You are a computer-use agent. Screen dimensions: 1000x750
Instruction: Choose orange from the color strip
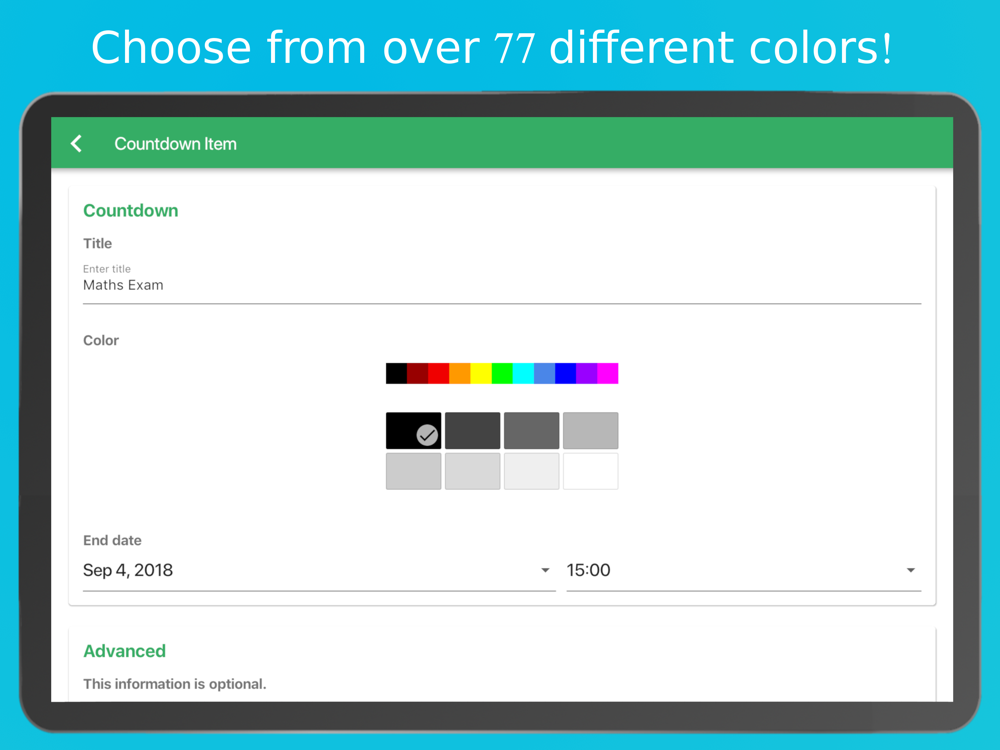point(460,373)
